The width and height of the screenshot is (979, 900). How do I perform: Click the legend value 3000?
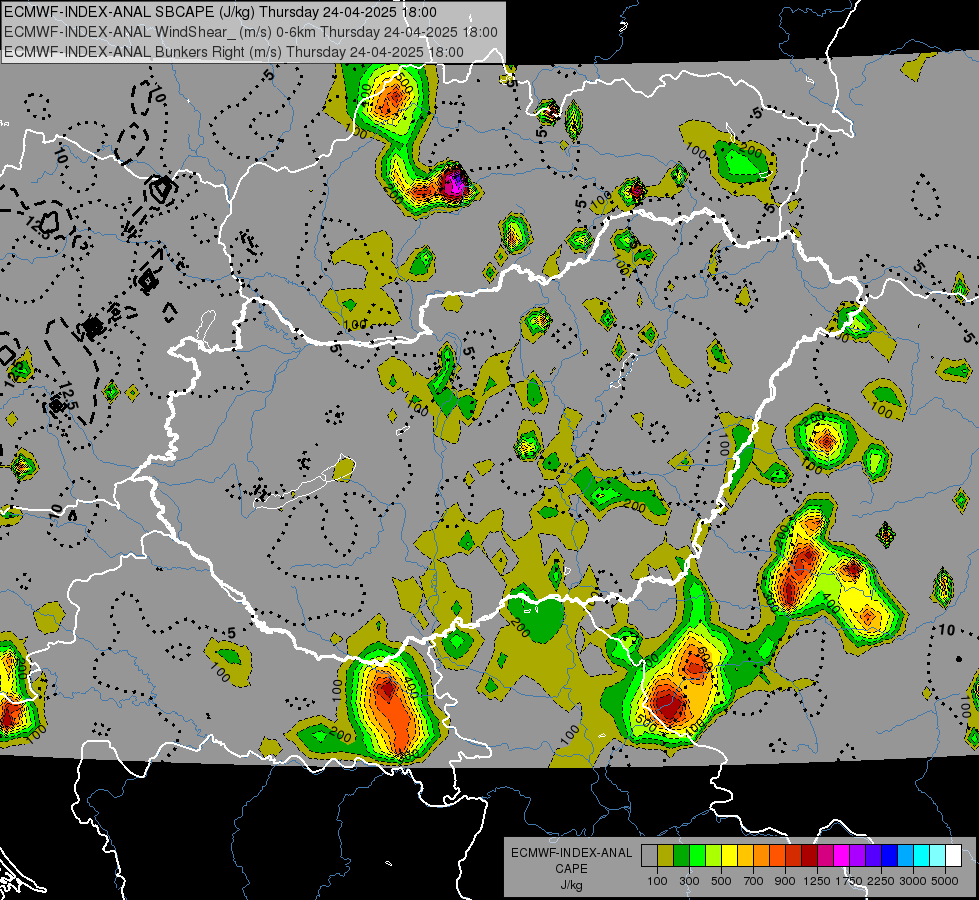tap(913, 881)
